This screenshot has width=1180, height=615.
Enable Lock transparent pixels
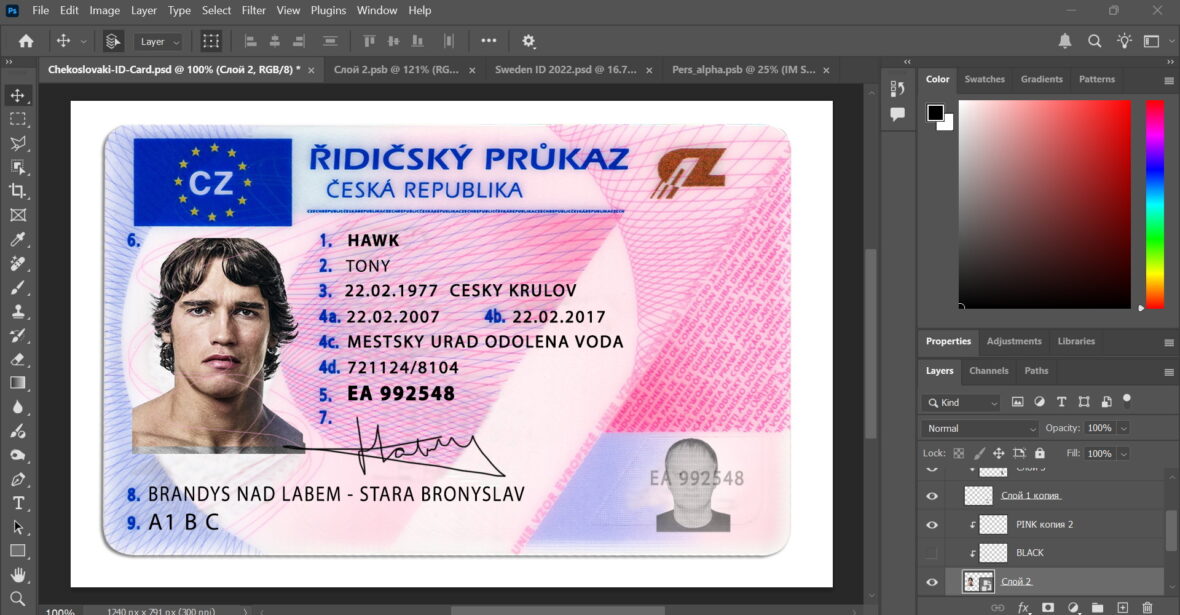[x=957, y=453]
